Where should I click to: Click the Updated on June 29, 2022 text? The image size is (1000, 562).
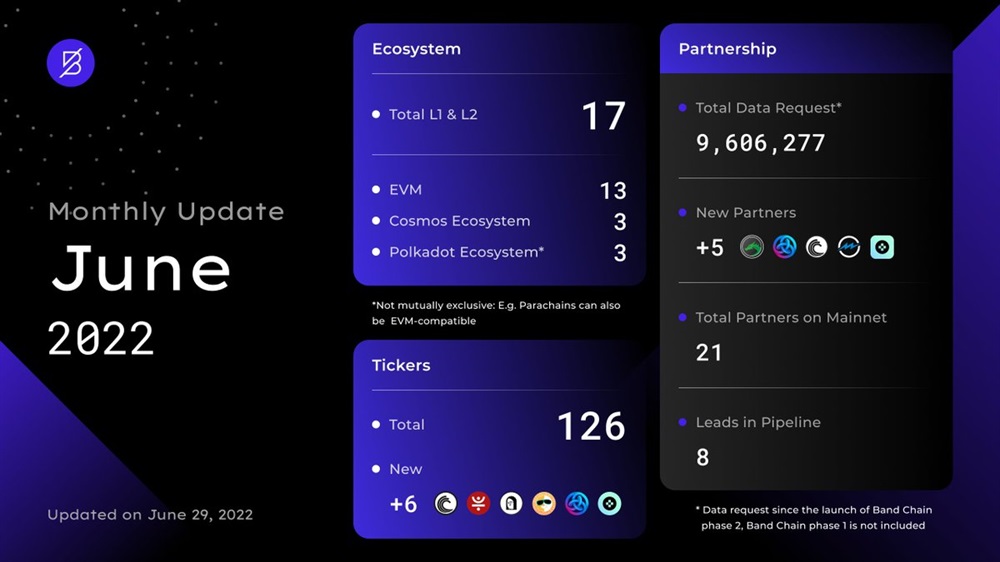click(150, 515)
